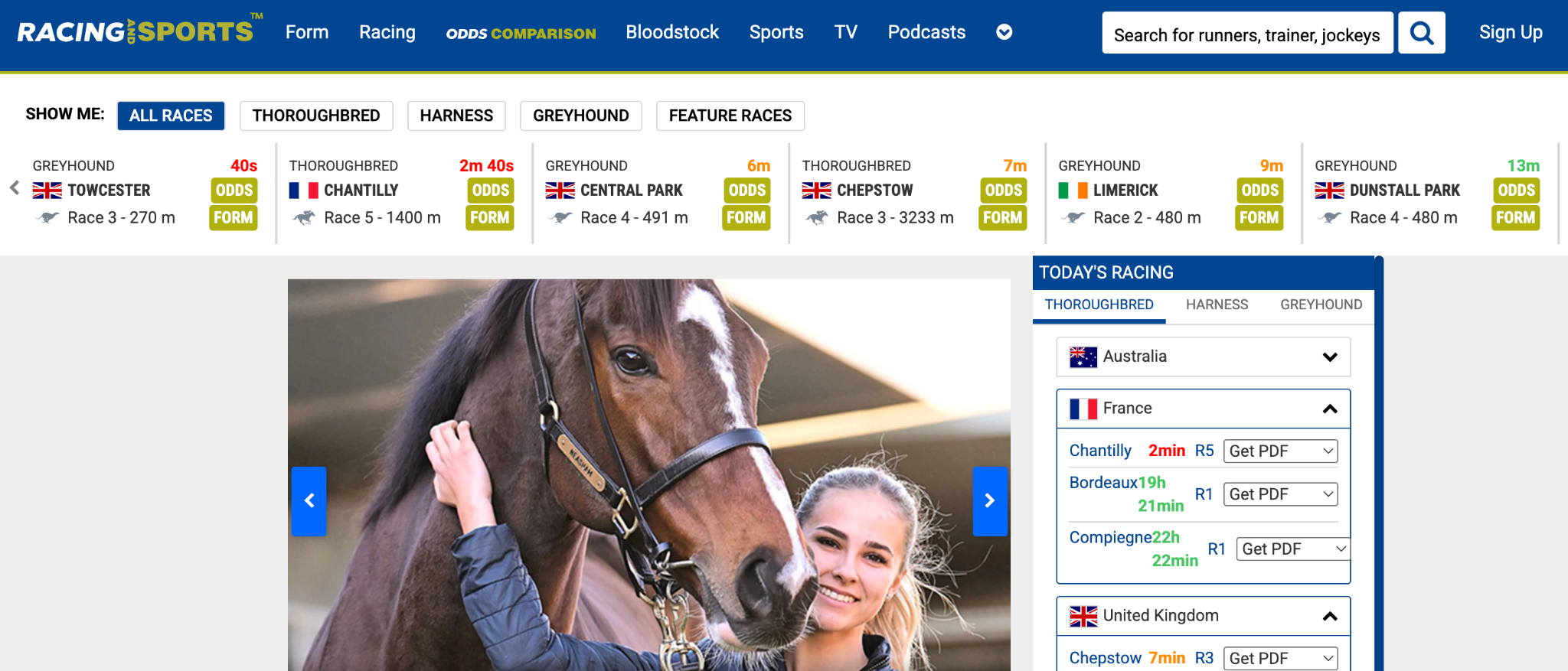Click the search magnifier icon button
The width and height of the screenshot is (1568, 671).
(1421, 33)
